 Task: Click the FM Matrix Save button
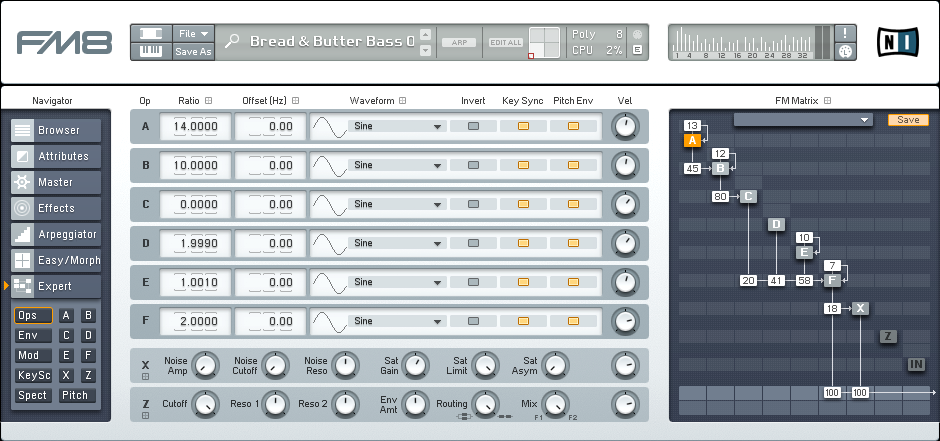[x=908, y=120]
